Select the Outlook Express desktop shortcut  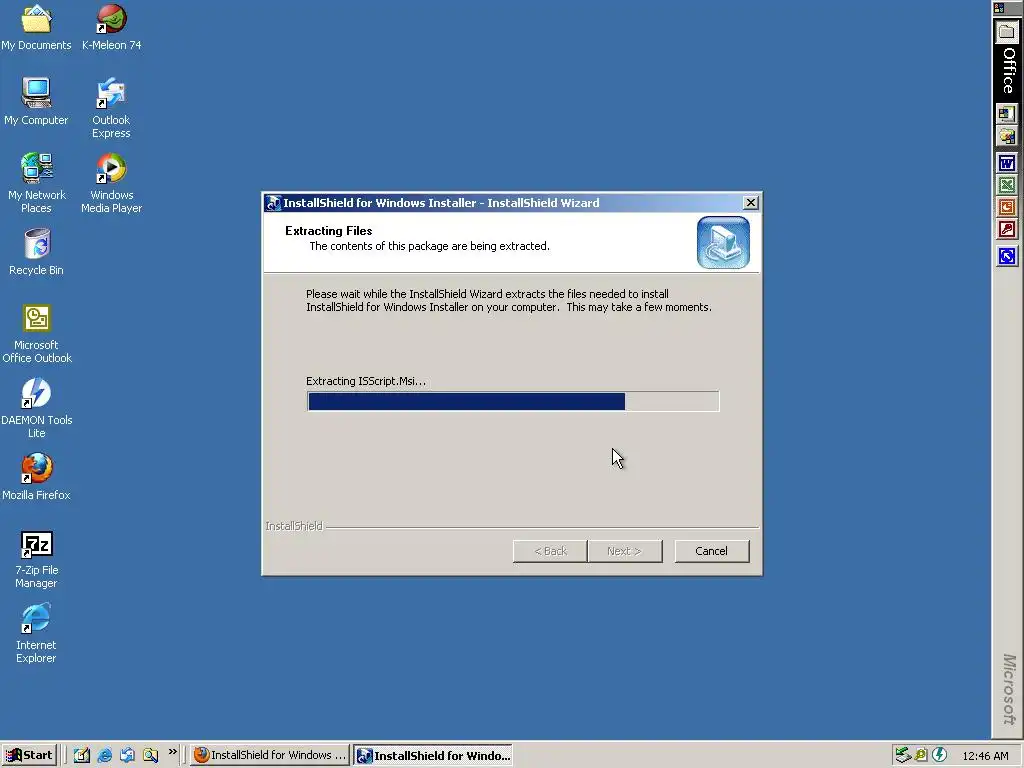[x=111, y=108]
